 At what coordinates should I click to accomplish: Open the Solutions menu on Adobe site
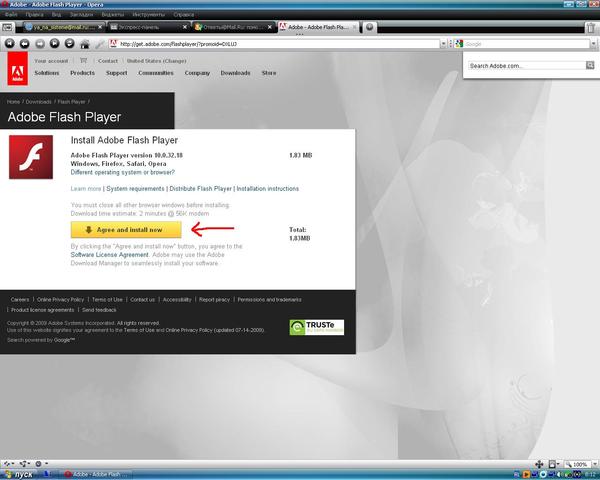point(47,73)
